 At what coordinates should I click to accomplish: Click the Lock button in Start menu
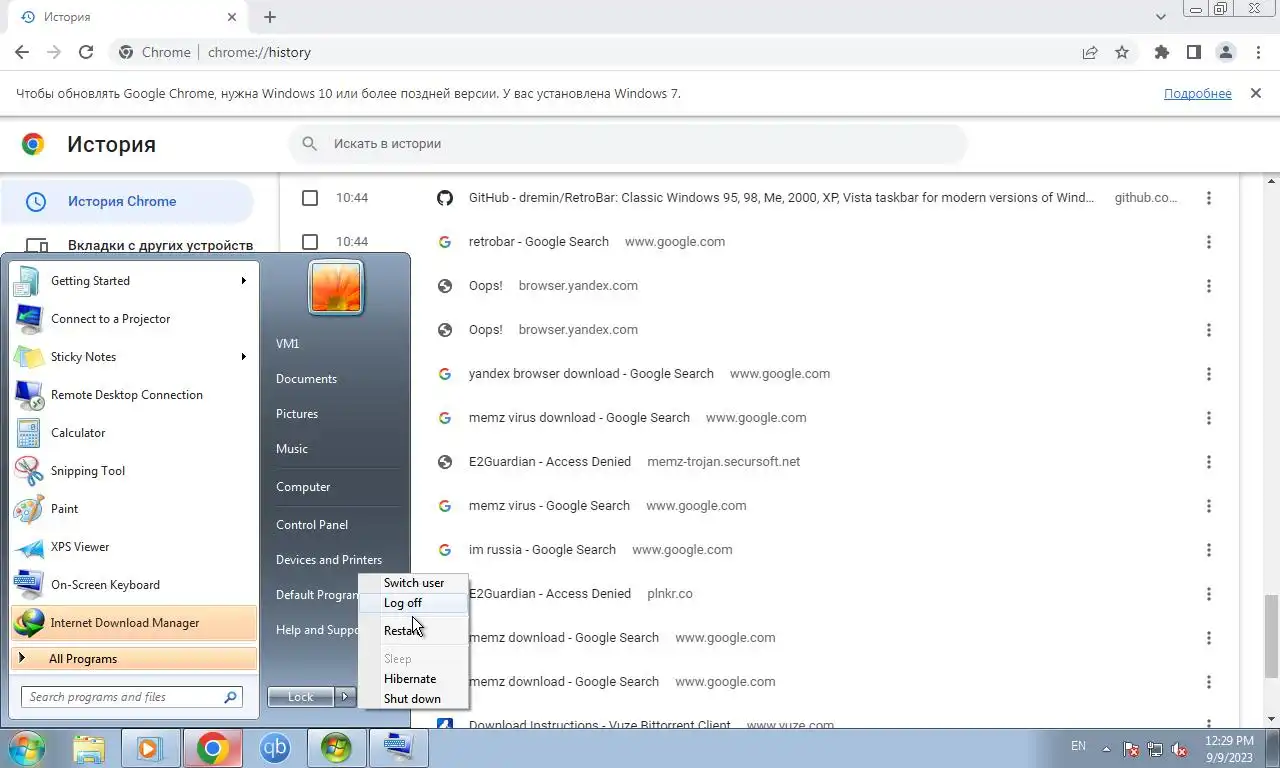click(301, 697)
